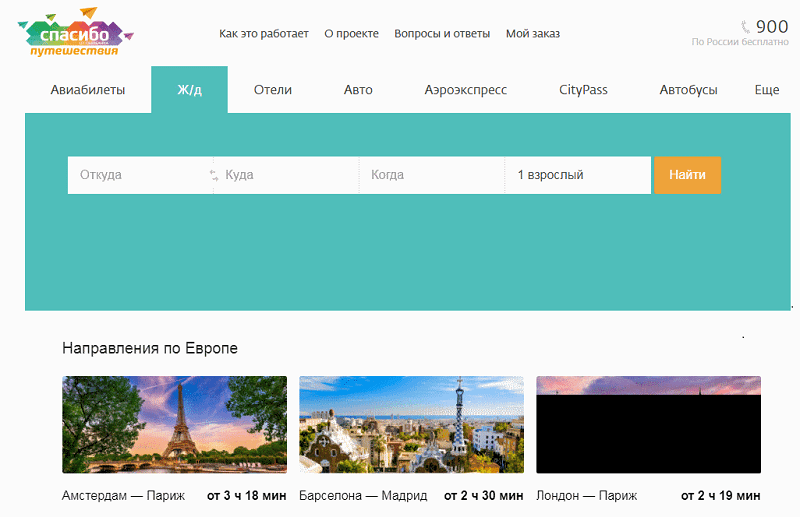Open the О проекте link
Image resolution: width=800 pixels, height=517 pixels.
pyautogui.click(x=352, y=34)
